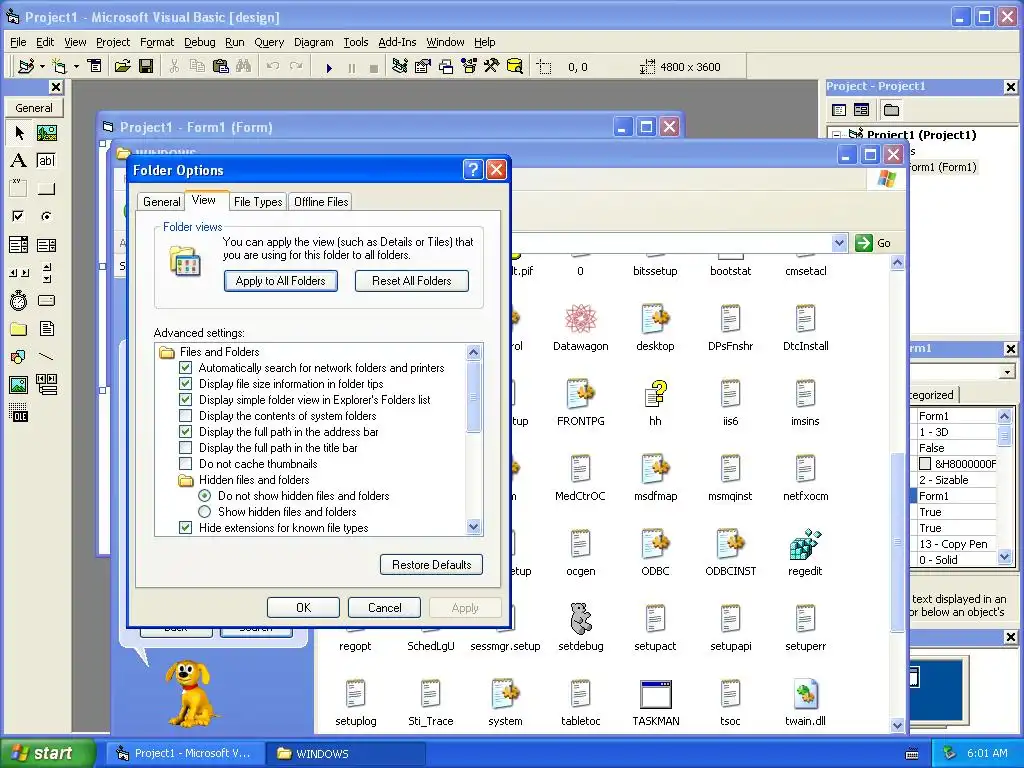Click Toggle Folders in Project panel

click(891, 110)
